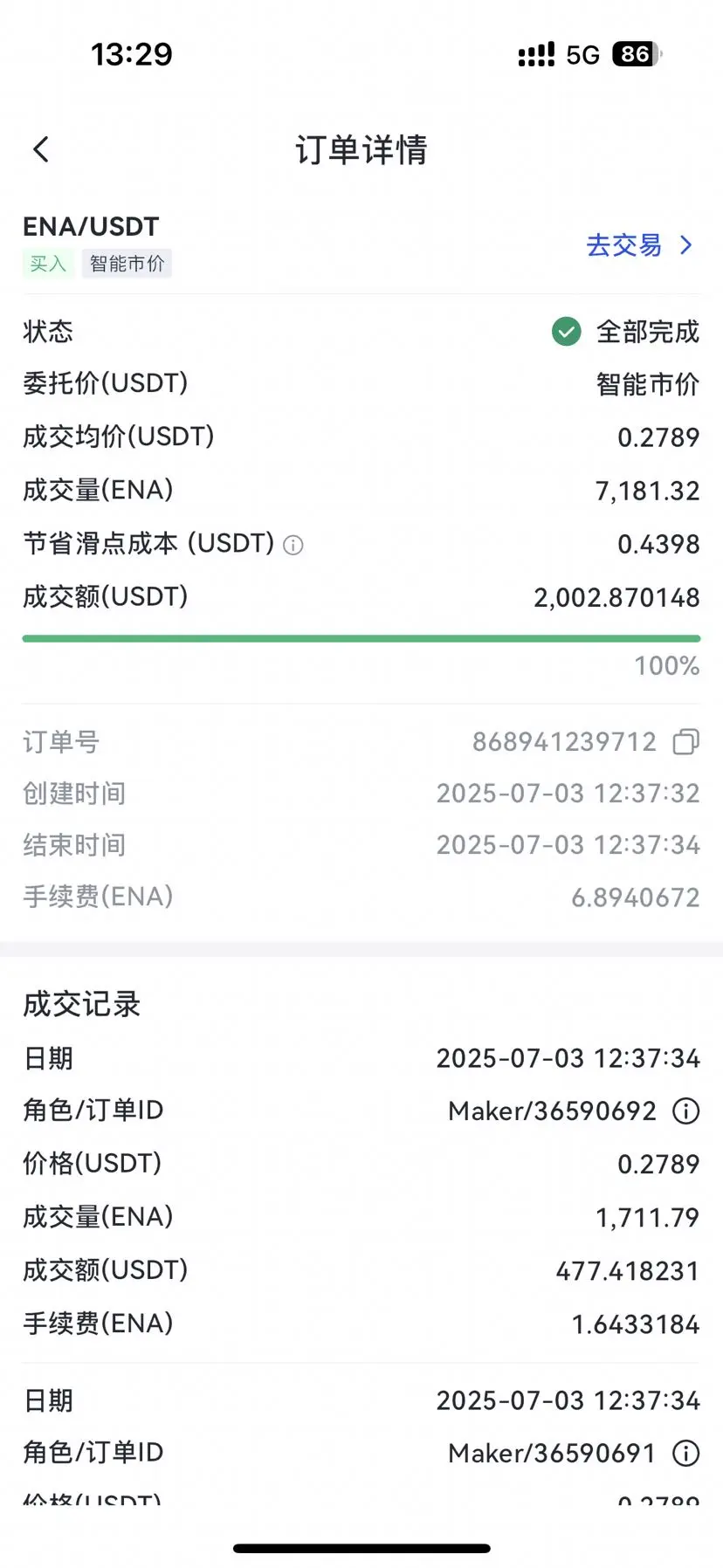Viewport: 723px width, 1568px height.
Task: Go back using the left arrow icon
Action: tap(41, 149)
